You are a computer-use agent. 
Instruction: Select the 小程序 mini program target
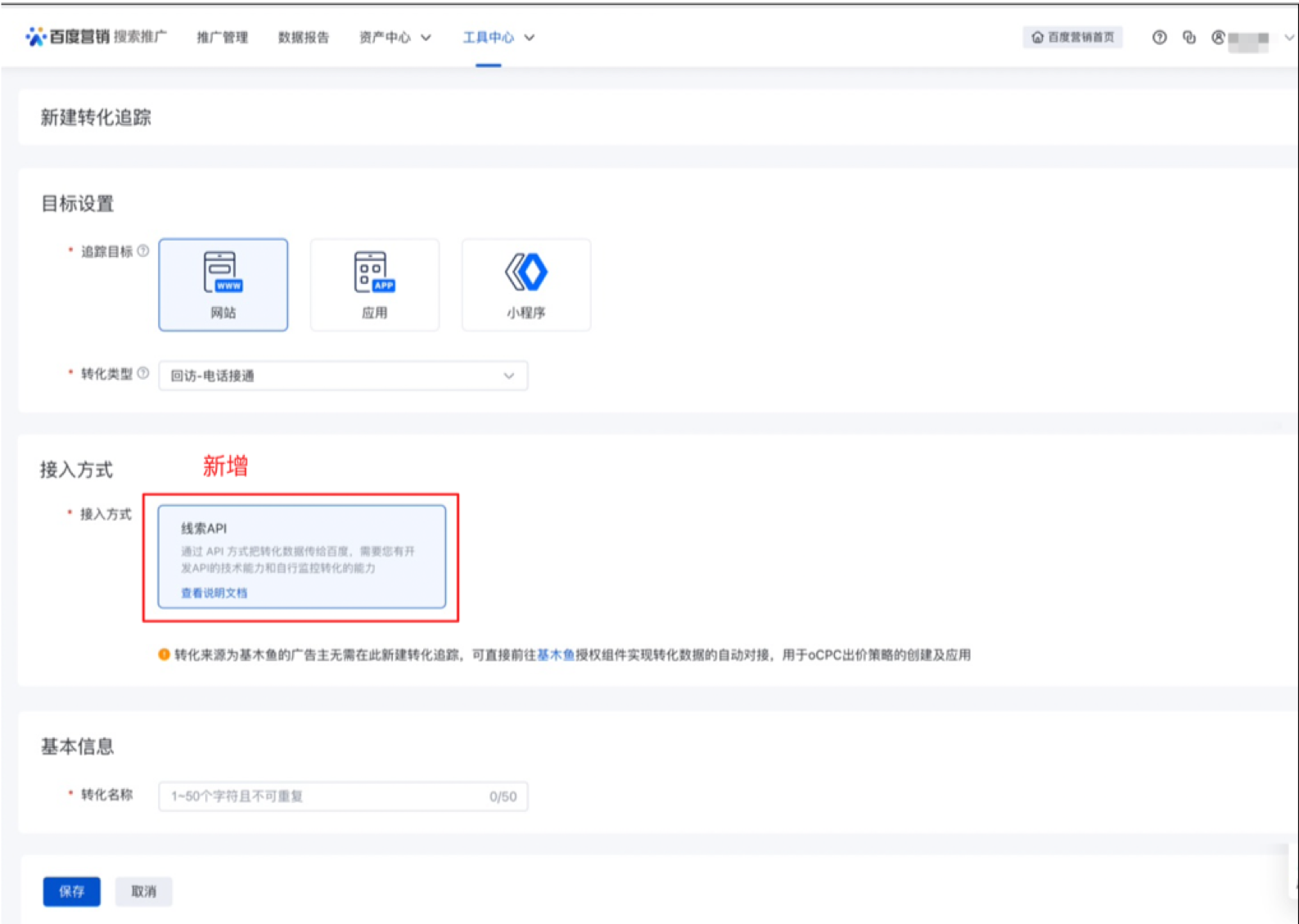click(x=525, y=285)
